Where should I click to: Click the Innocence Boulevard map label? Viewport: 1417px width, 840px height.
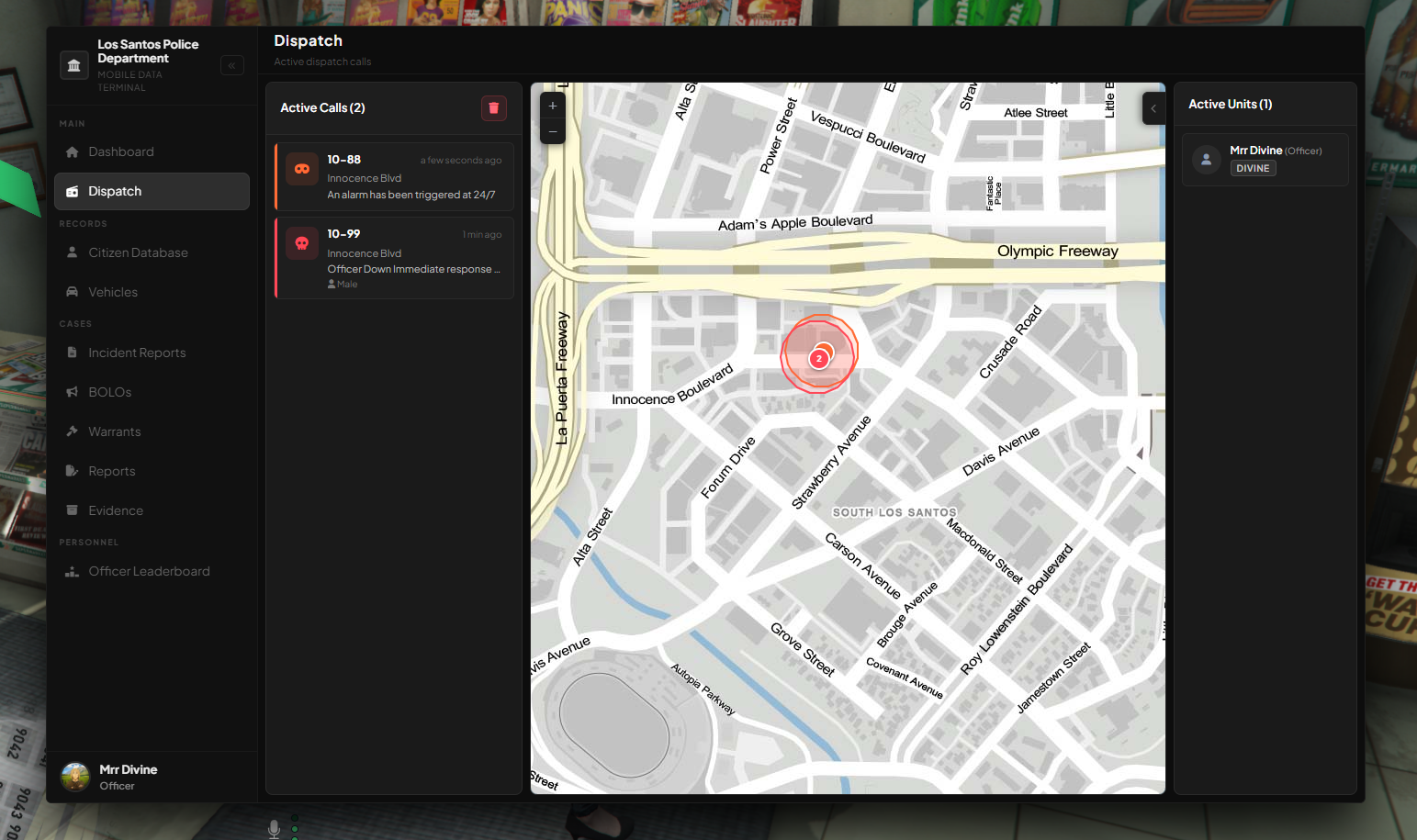coord(673,386)
